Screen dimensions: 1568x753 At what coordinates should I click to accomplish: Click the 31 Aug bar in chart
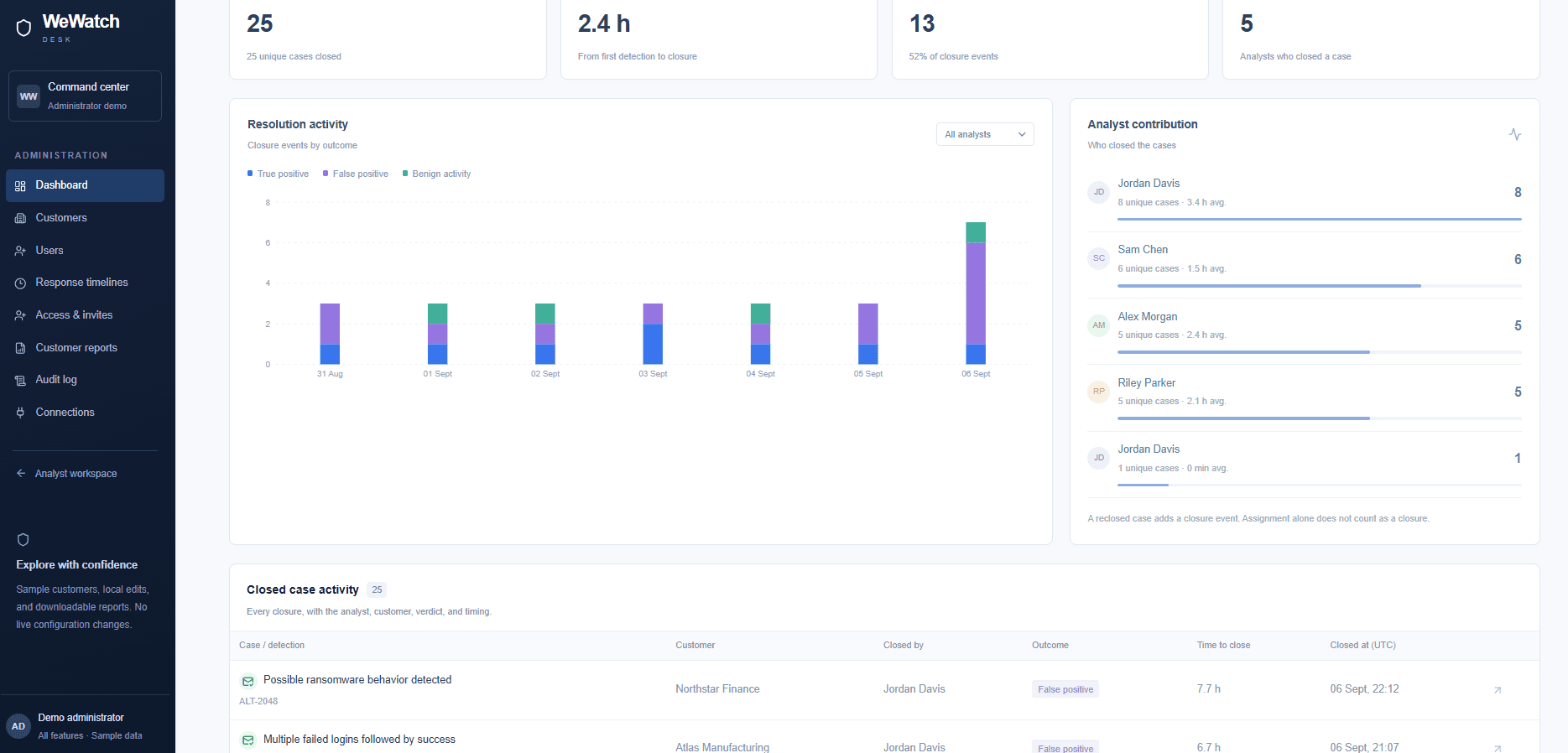coord(330,334)
